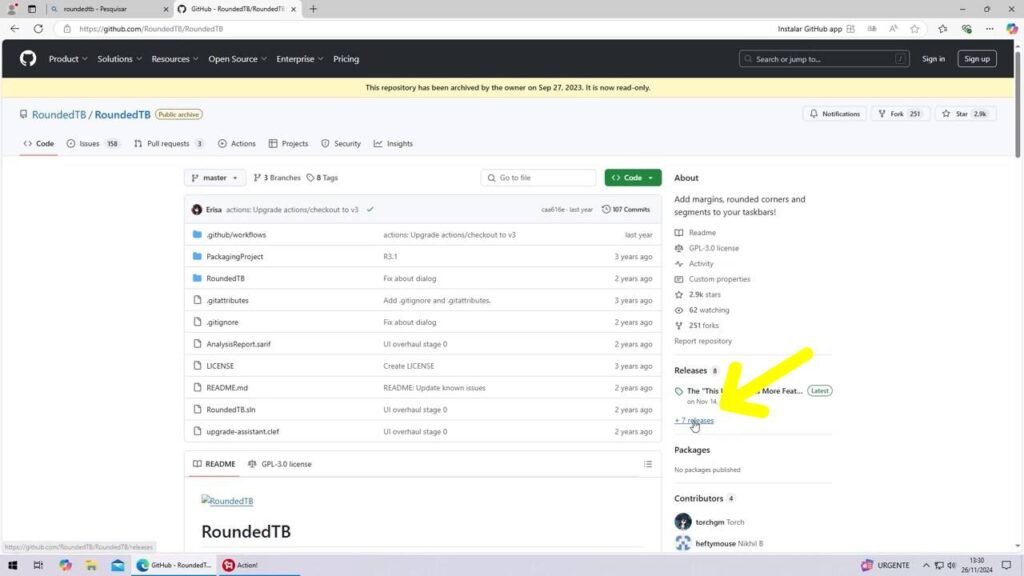The image size is (1024, 576).
Task: Click the README outline list icon
Action: (x=648, y=464)
